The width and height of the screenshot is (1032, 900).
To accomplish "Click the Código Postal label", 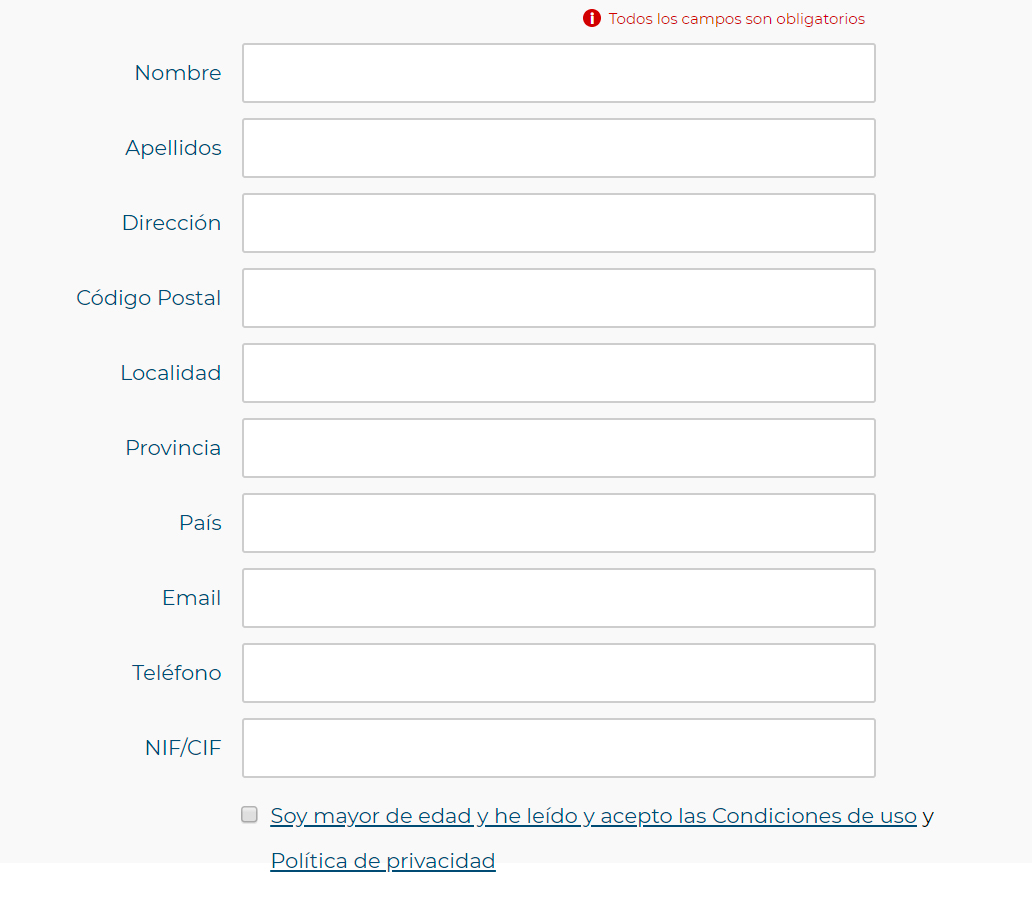I will pyautogui.click(x=149, y=298).
